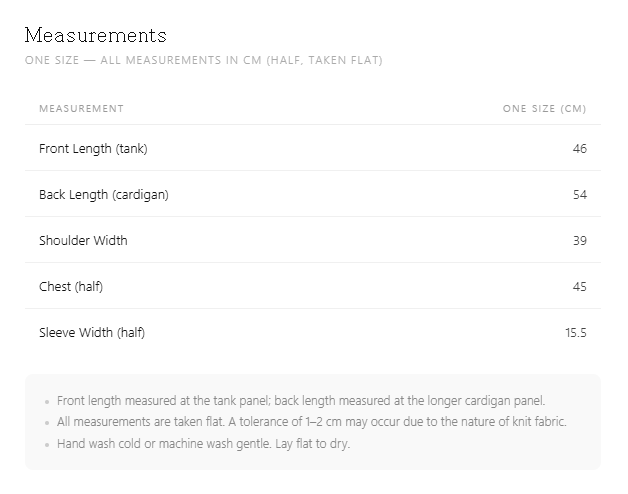The width and height of the screenshot is (628, 494).
Task: Select the Shoulder Width row label
Action: [x=83, y=240]
